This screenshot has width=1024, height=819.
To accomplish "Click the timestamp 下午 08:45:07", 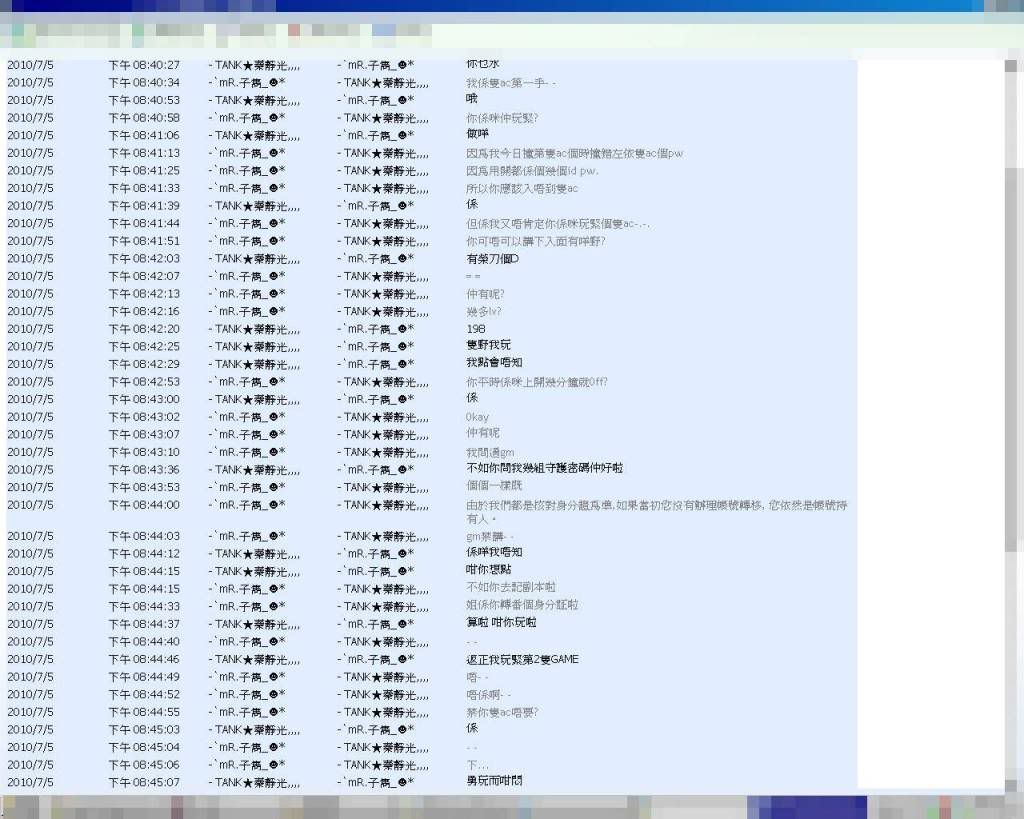I will click(x=144, y=782).
